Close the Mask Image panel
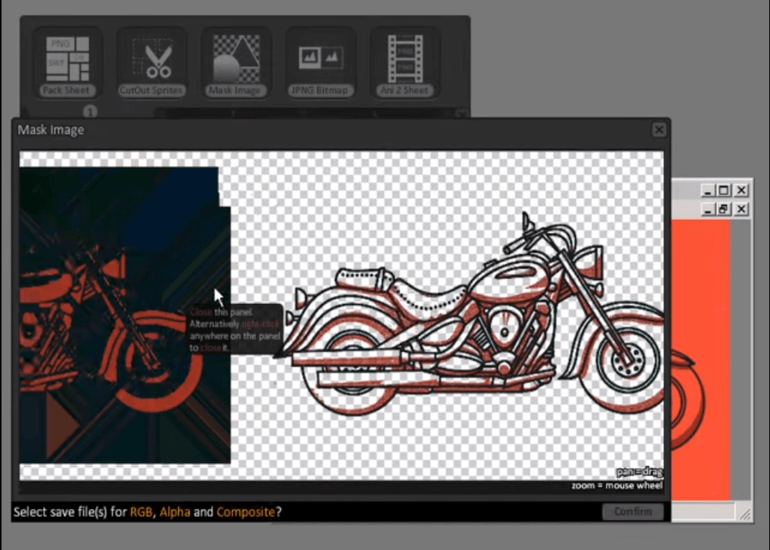The height and width of the screenshot is (550, 770). (658, 130)
